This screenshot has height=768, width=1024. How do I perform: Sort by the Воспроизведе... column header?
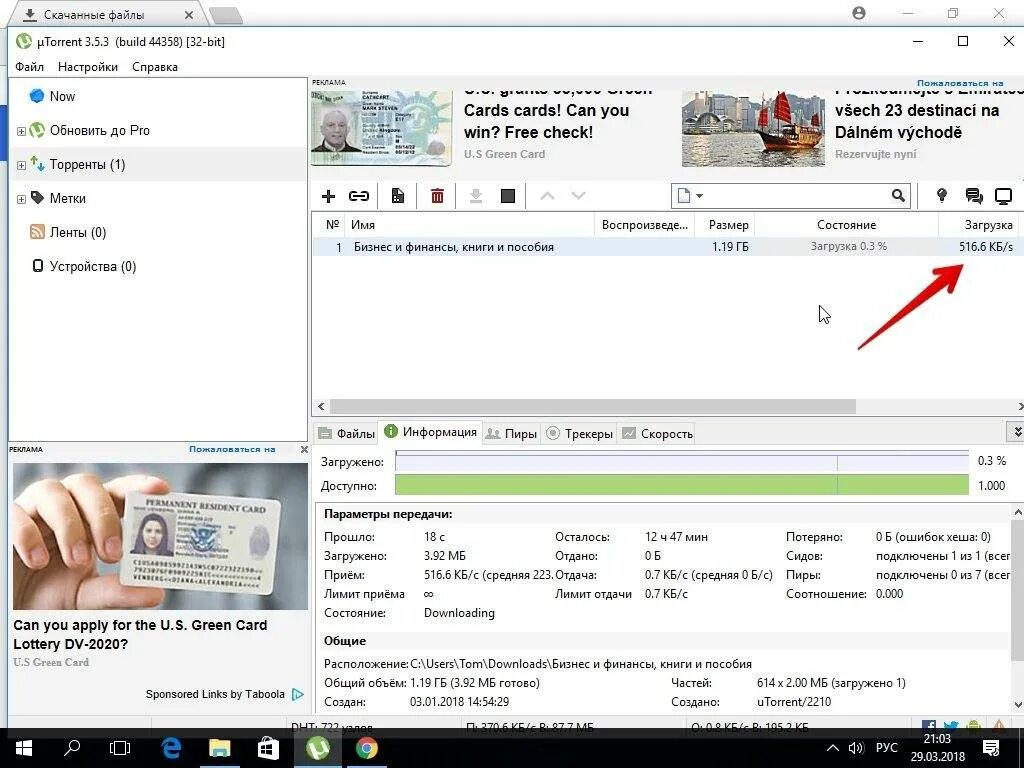[644, 225]
